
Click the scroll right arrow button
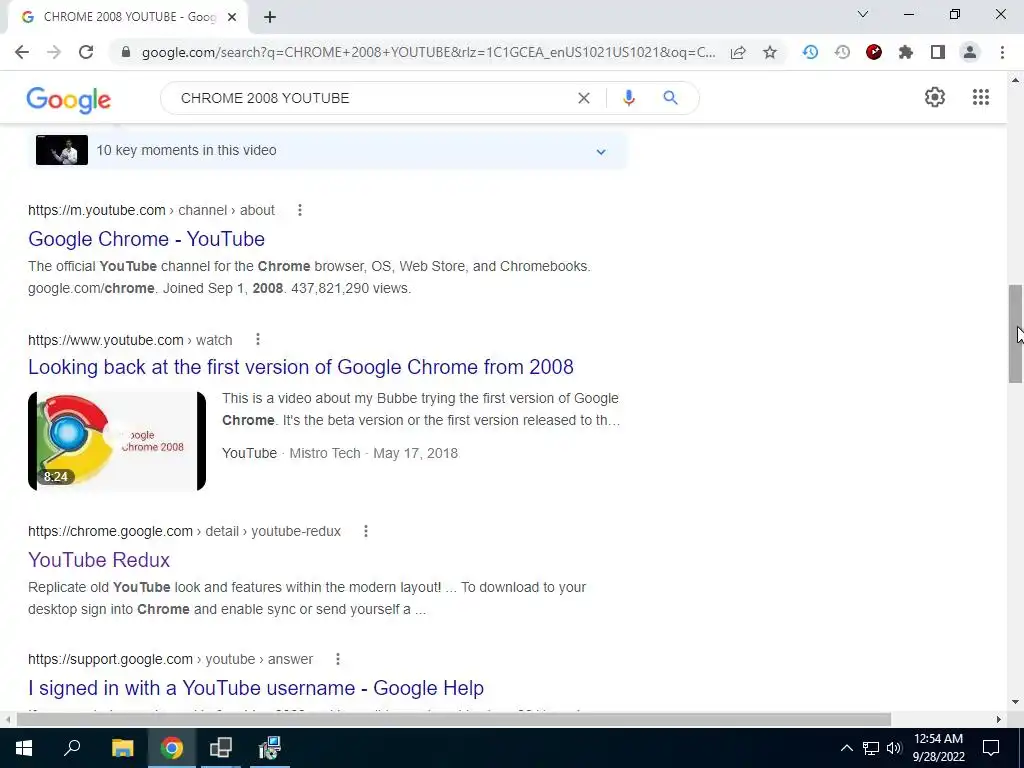[999, 720]
